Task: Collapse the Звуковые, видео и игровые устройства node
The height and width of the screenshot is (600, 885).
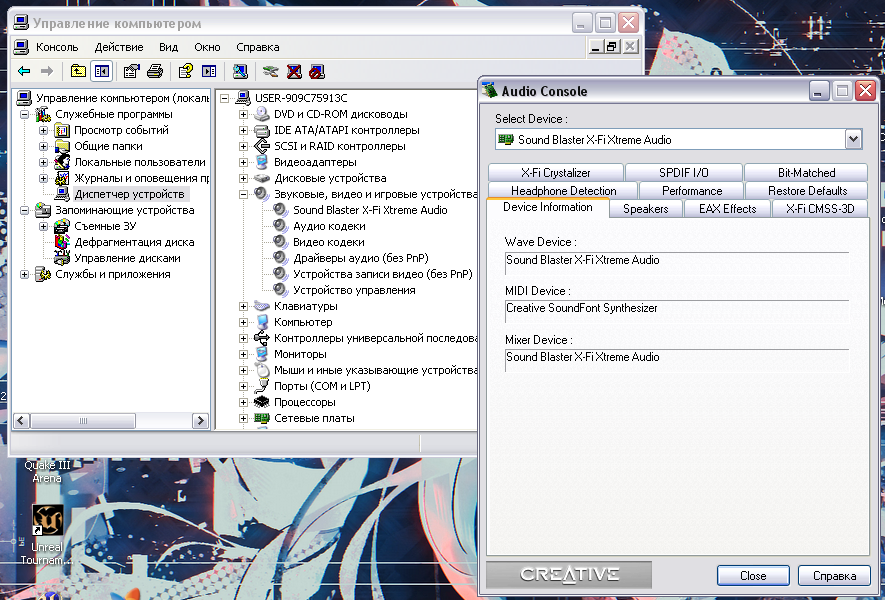Action: pos(243,194)
